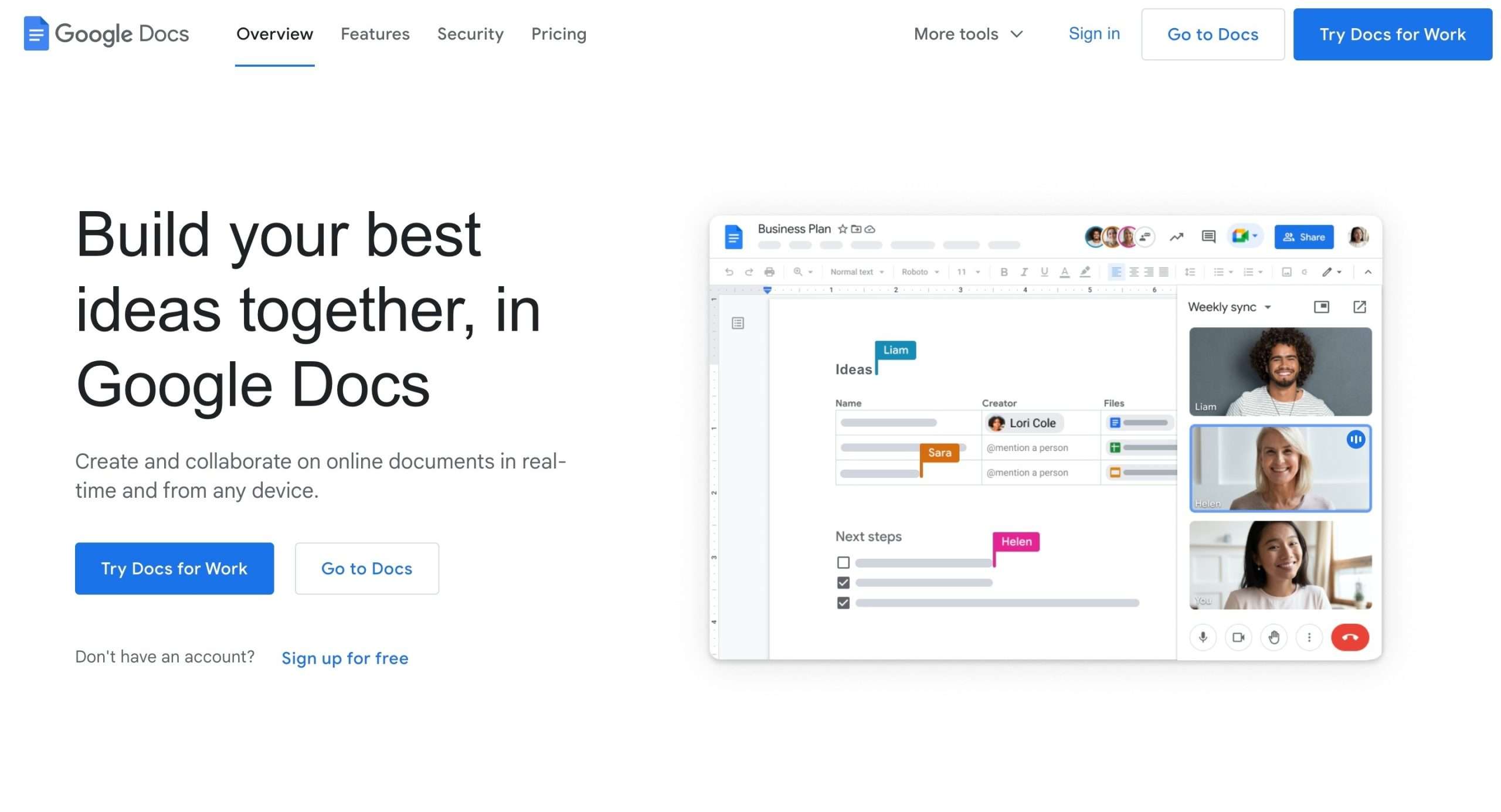Click Sign up for free link
1501x812 pixels.
(x=345, y=658)
